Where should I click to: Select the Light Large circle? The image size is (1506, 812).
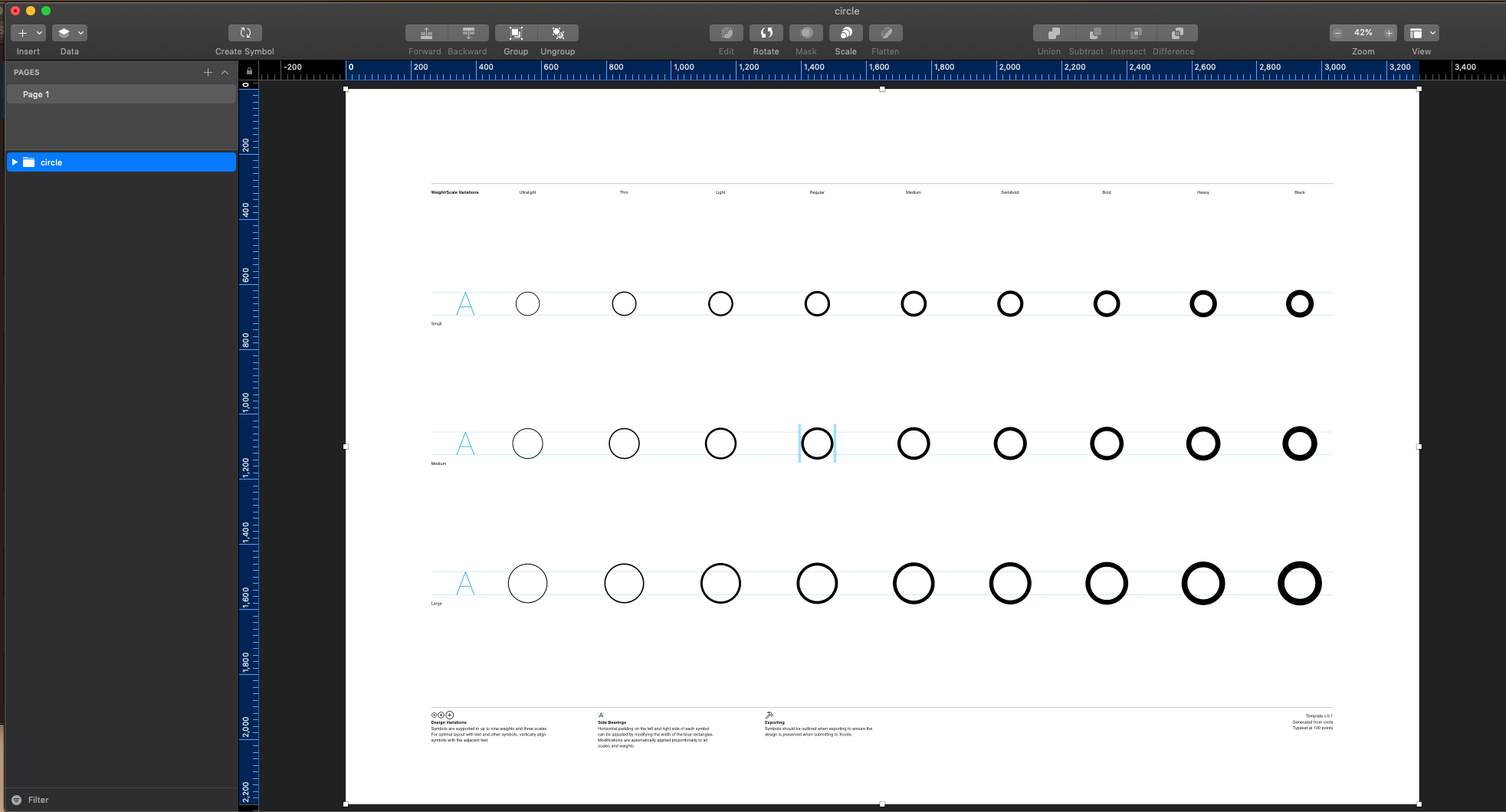click(720, 584)
